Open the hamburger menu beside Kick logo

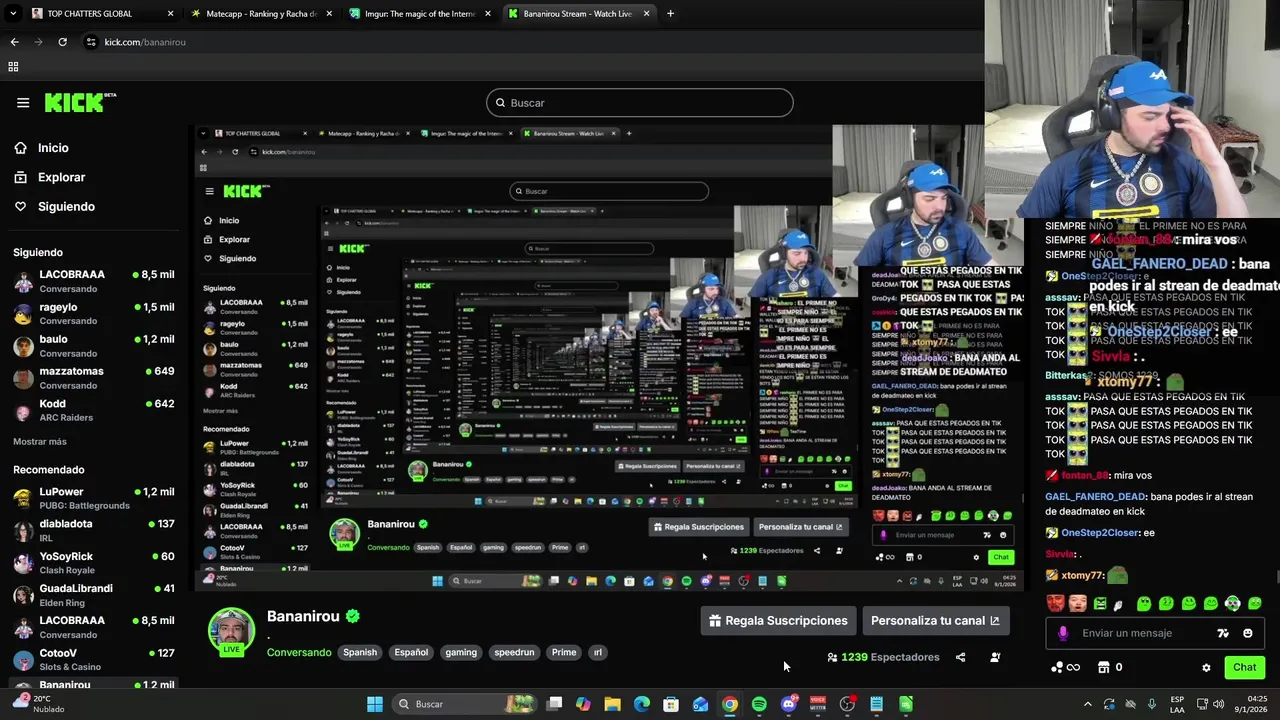pyautogui.click(x=23, y=102)
